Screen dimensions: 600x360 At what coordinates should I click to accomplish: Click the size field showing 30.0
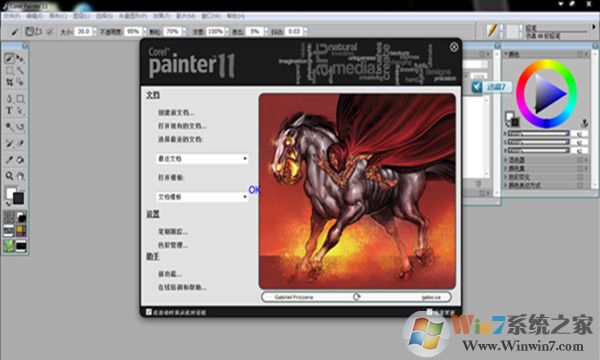click(83, 31)
